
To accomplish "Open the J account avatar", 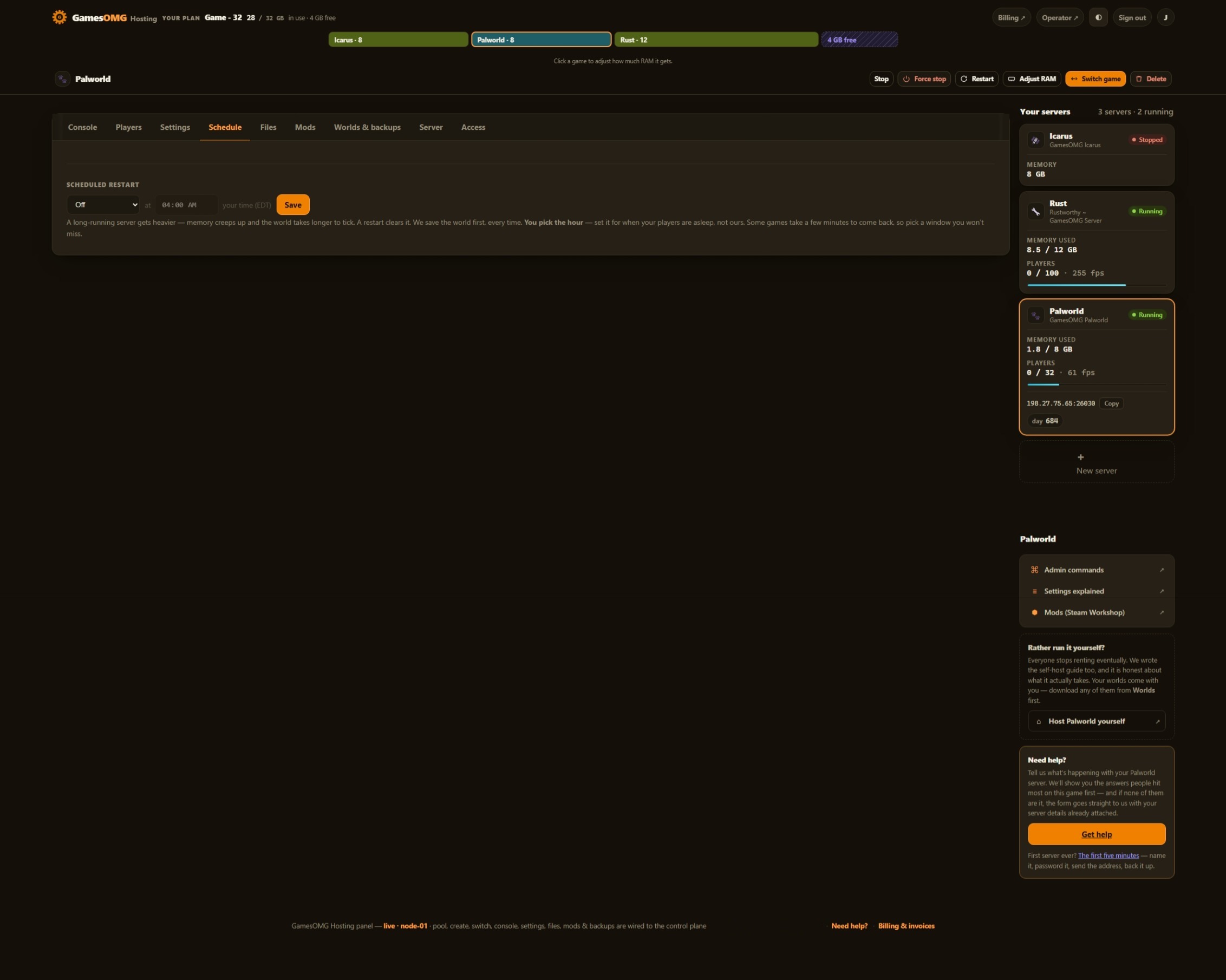I will (x=1165, y=18).
